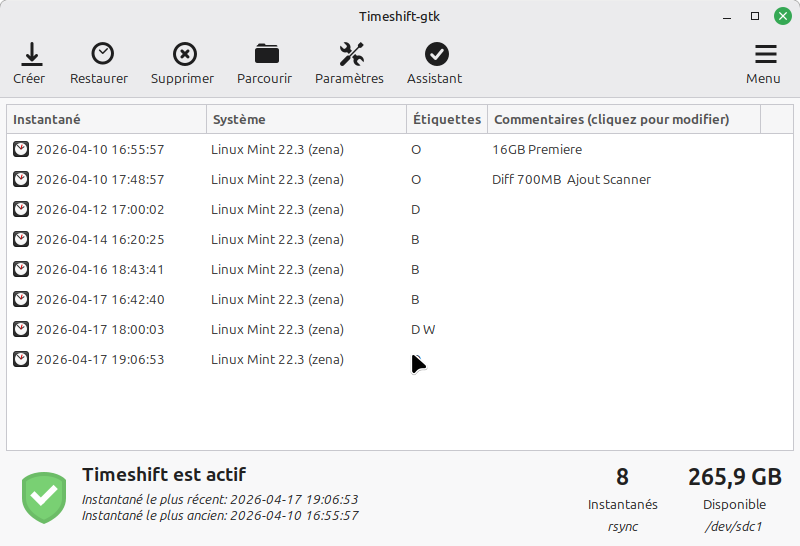Click the Créer snapshot download icon
Image resolution: width=800 pixels, height=546 pixels.
[30, 54]
